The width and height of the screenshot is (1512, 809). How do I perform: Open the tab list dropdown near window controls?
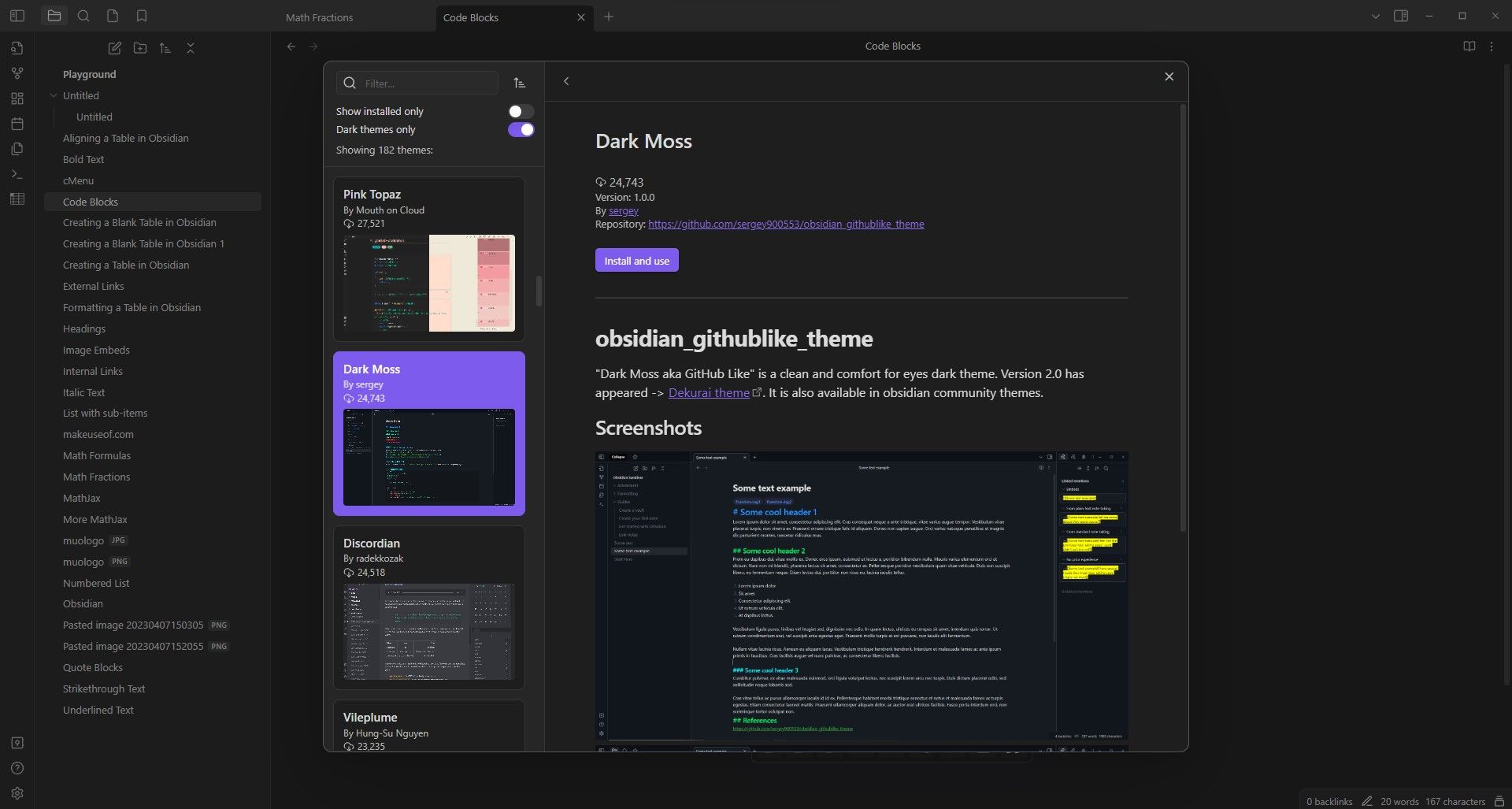click(x=1375, y=16)
